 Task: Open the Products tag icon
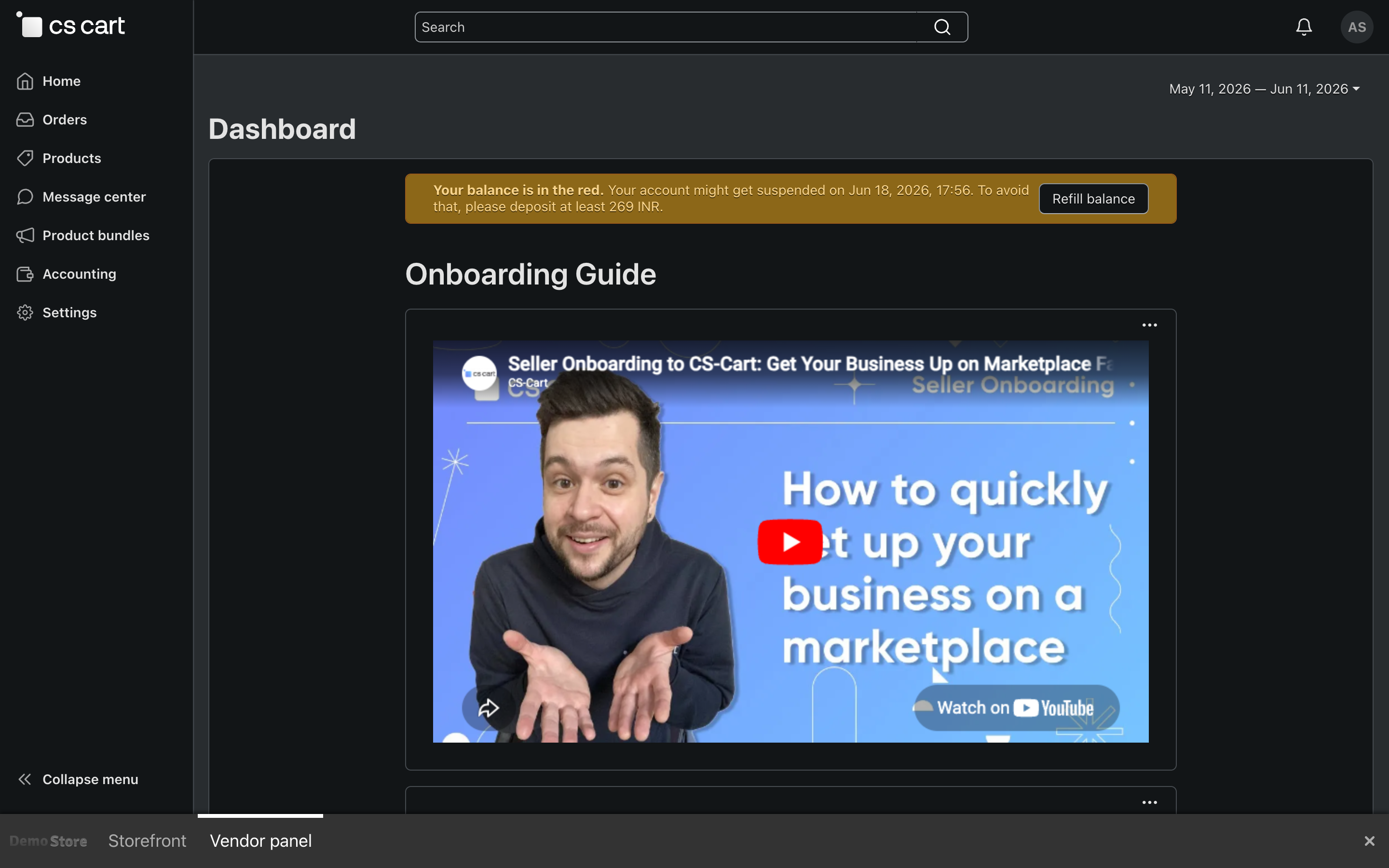(x=25, y=158)
